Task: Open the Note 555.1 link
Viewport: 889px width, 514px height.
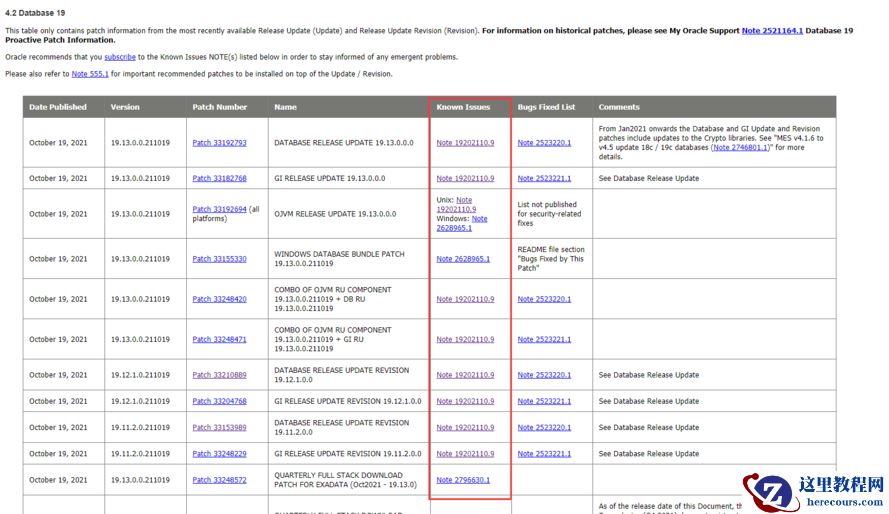Action: point(90,74)
